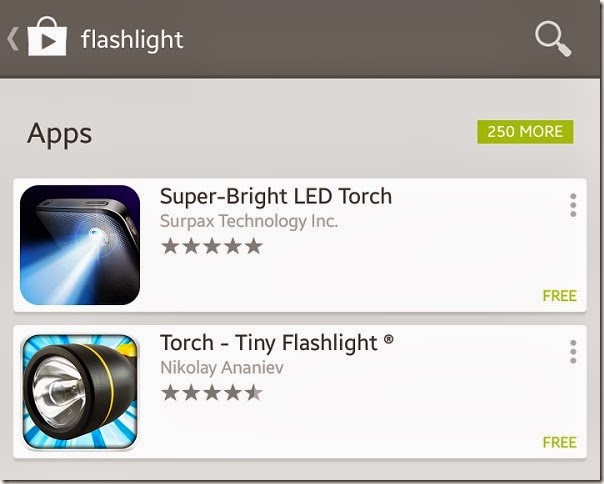Tap the first star of Super-Bright LED Torch rating
The height and width of the screenshot is (484, 604).
pyautogui.click(x=170, y=246)
